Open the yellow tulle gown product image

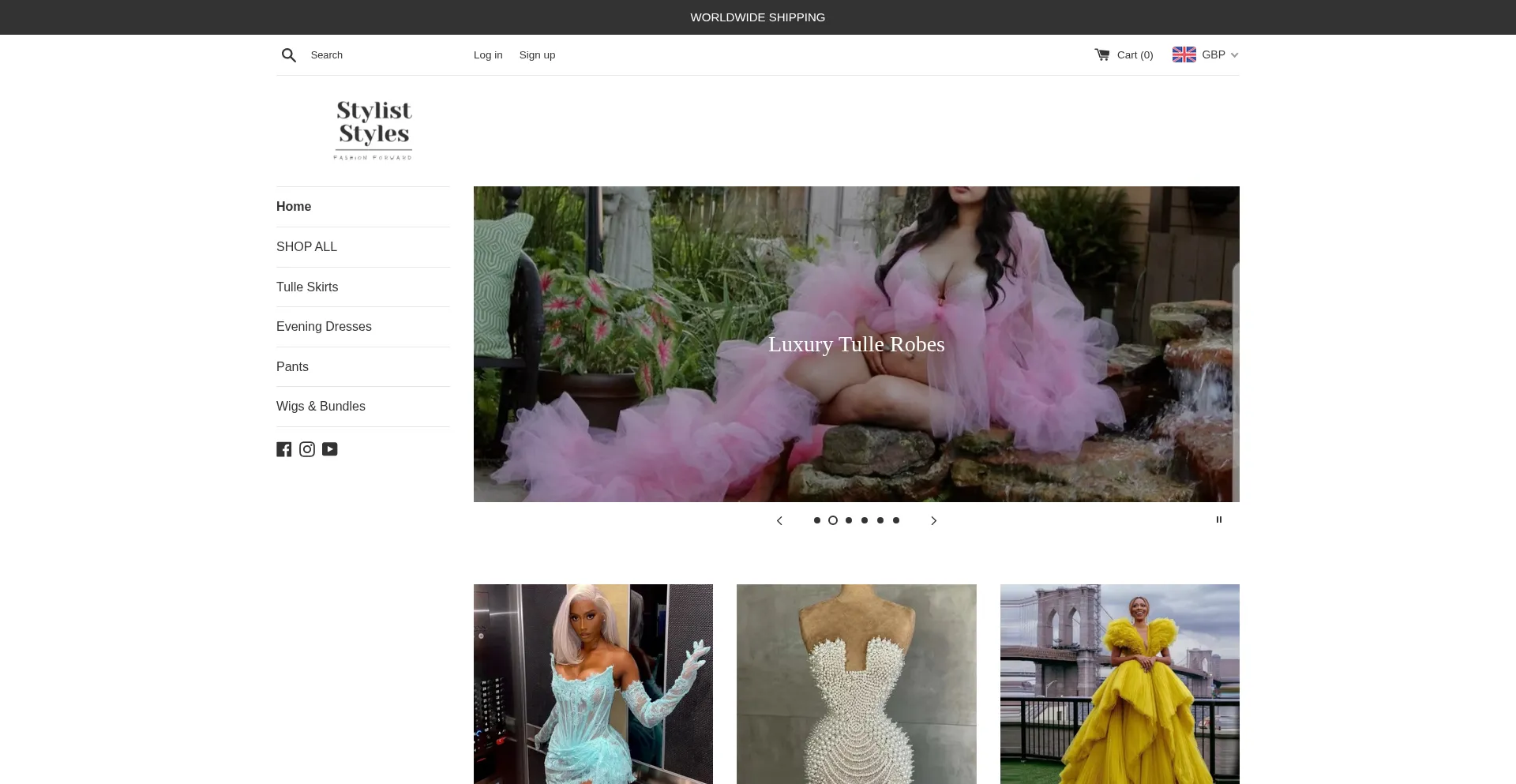pos(1120,684)
